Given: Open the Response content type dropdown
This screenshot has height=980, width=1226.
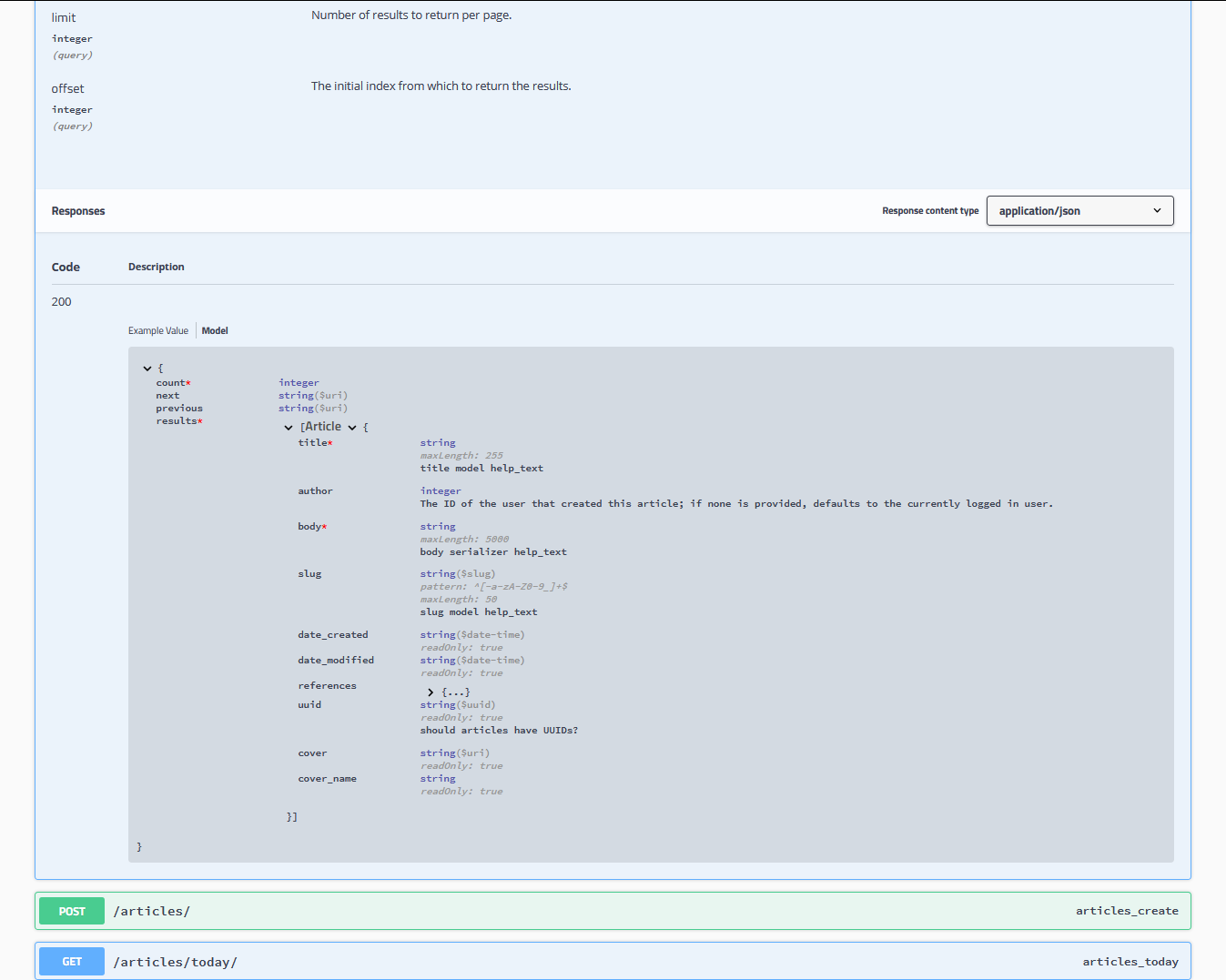Looking at the screenshot, I should click(x=1079, y=210).
